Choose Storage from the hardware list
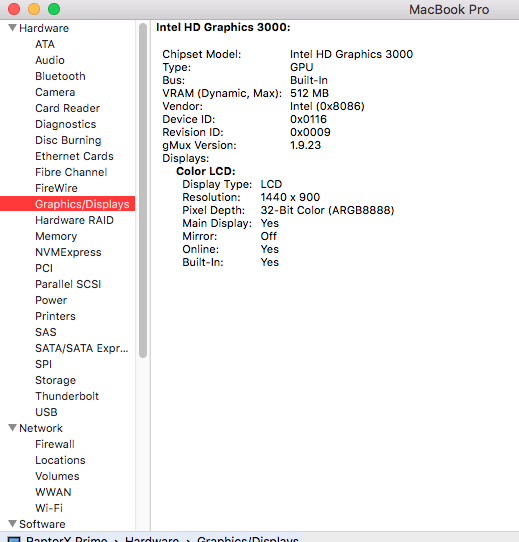Image resolution: width=519 pixels, height=542 pixels. (x=55, y=380)
